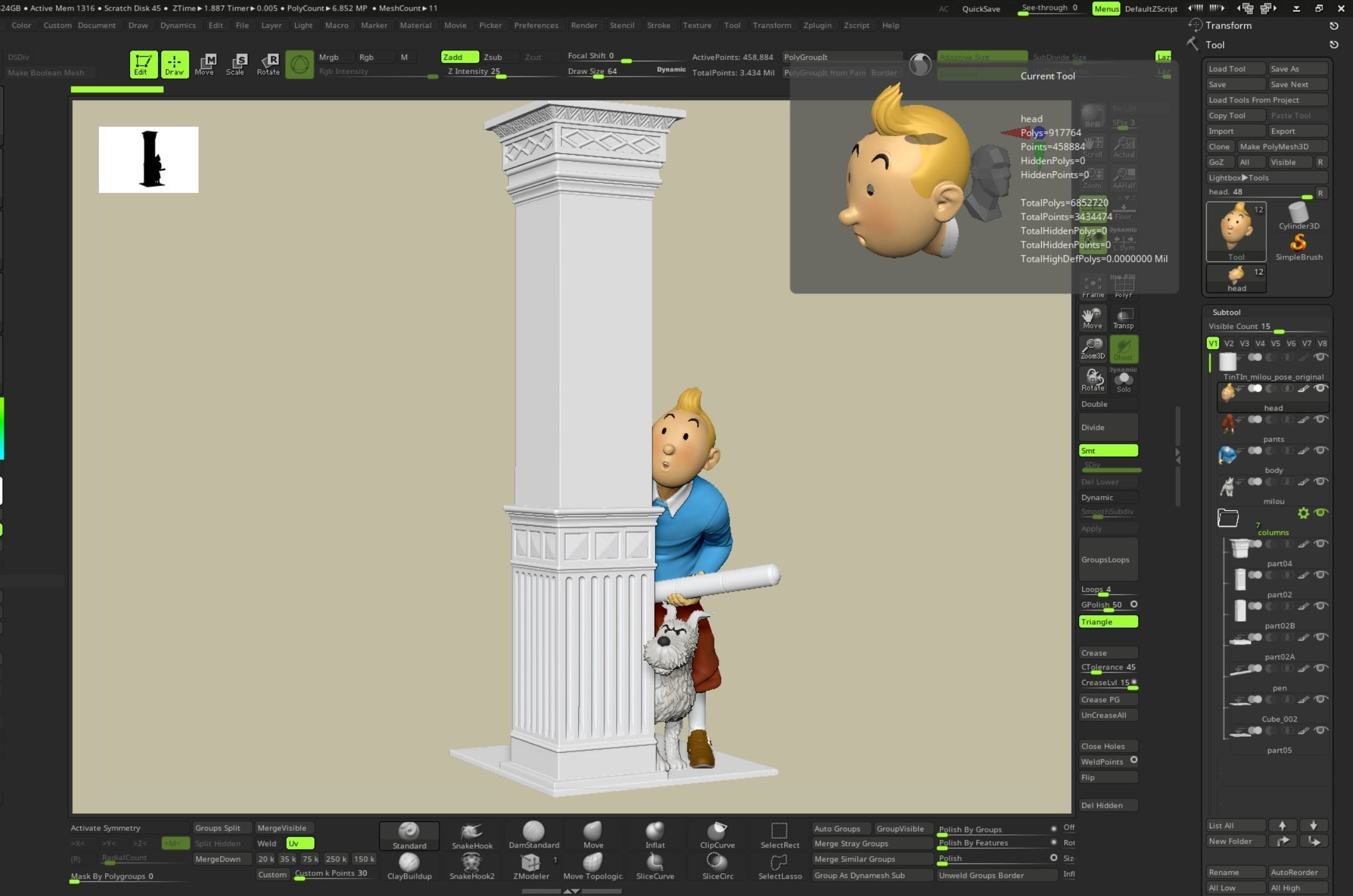Click the Rotate navigation icon in right shelf
This screenshot has height=896, width=1353.
[1092, 380]
